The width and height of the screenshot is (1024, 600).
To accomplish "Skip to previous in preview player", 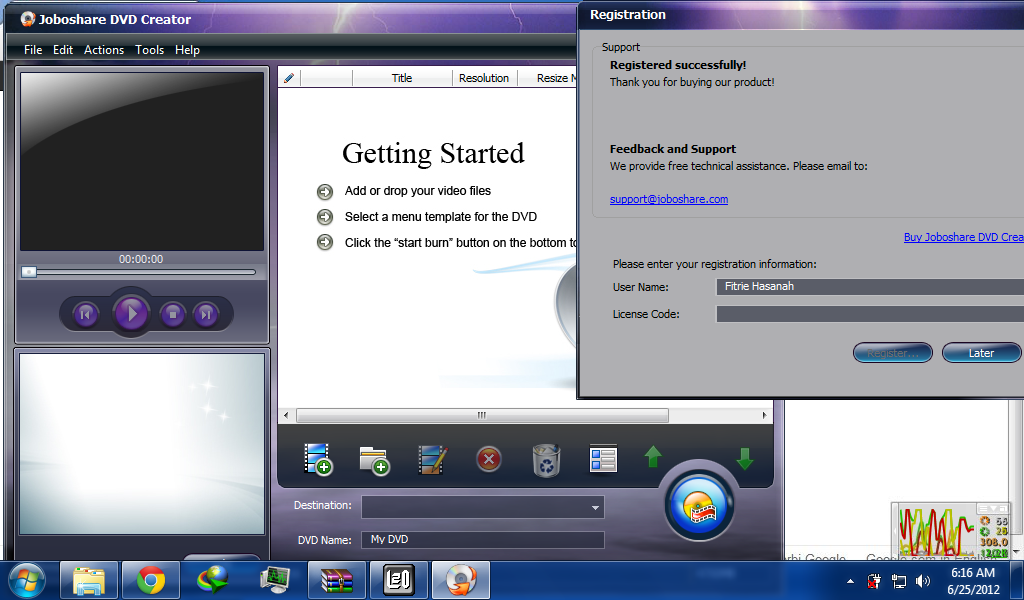I will pos(86,315).
